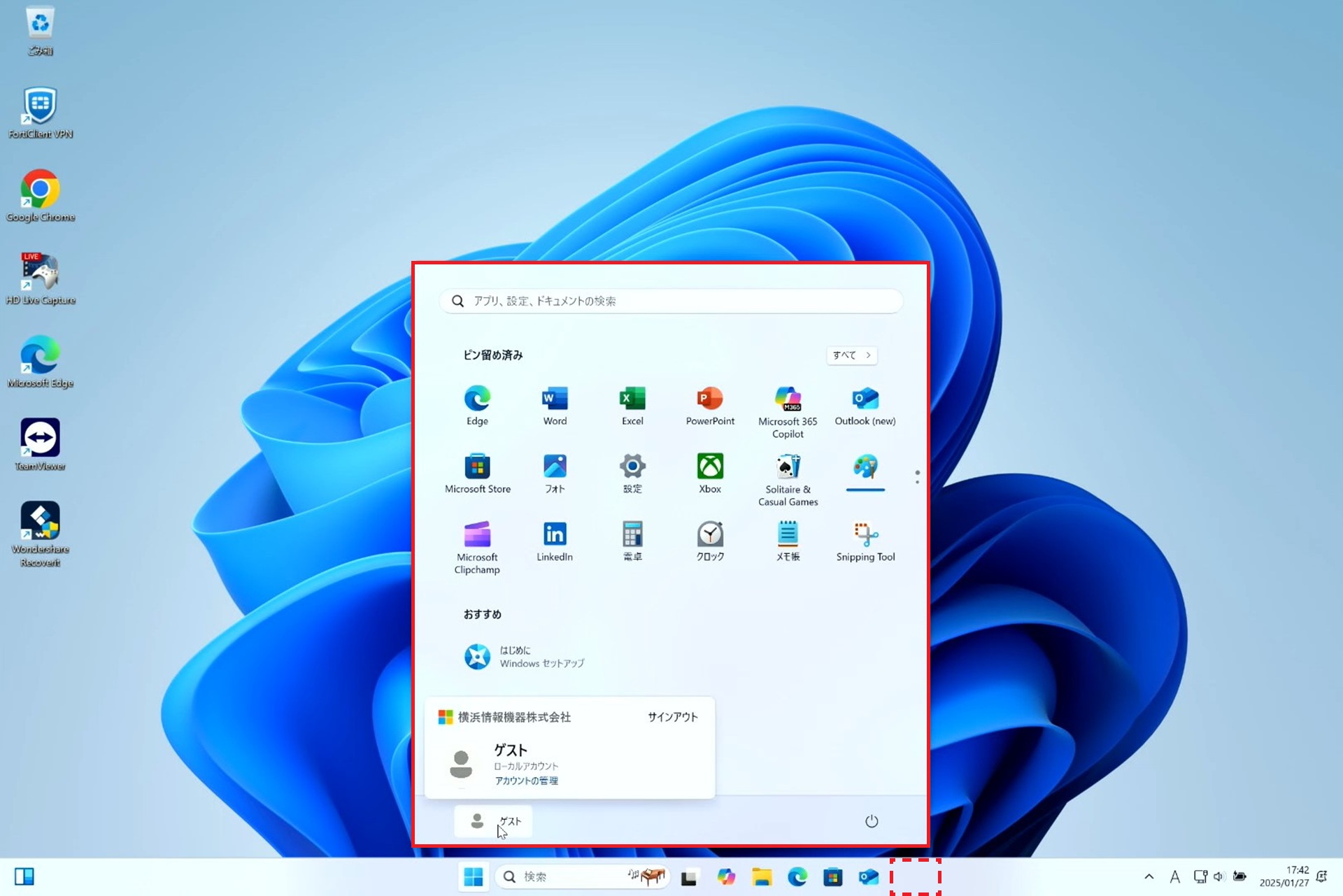Open the フォト app
The image size is (1343, 896).
coord(555,473)
